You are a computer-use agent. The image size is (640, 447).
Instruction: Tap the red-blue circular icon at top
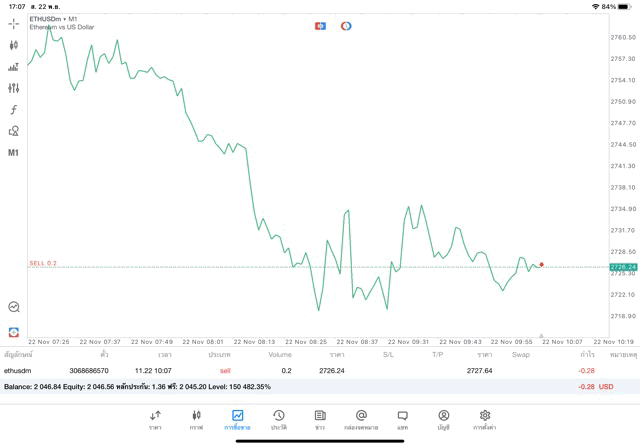[346, 25]
